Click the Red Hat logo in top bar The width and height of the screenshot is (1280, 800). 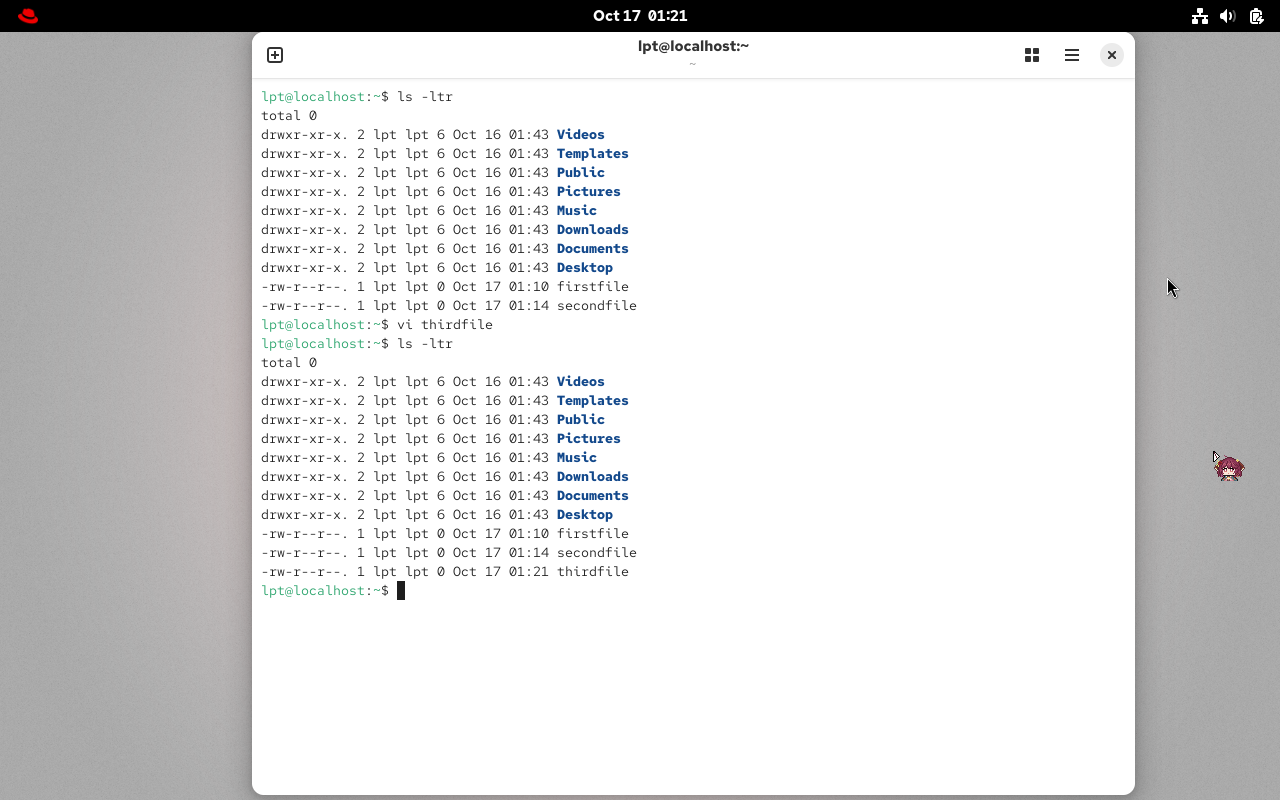coord(27,15)
